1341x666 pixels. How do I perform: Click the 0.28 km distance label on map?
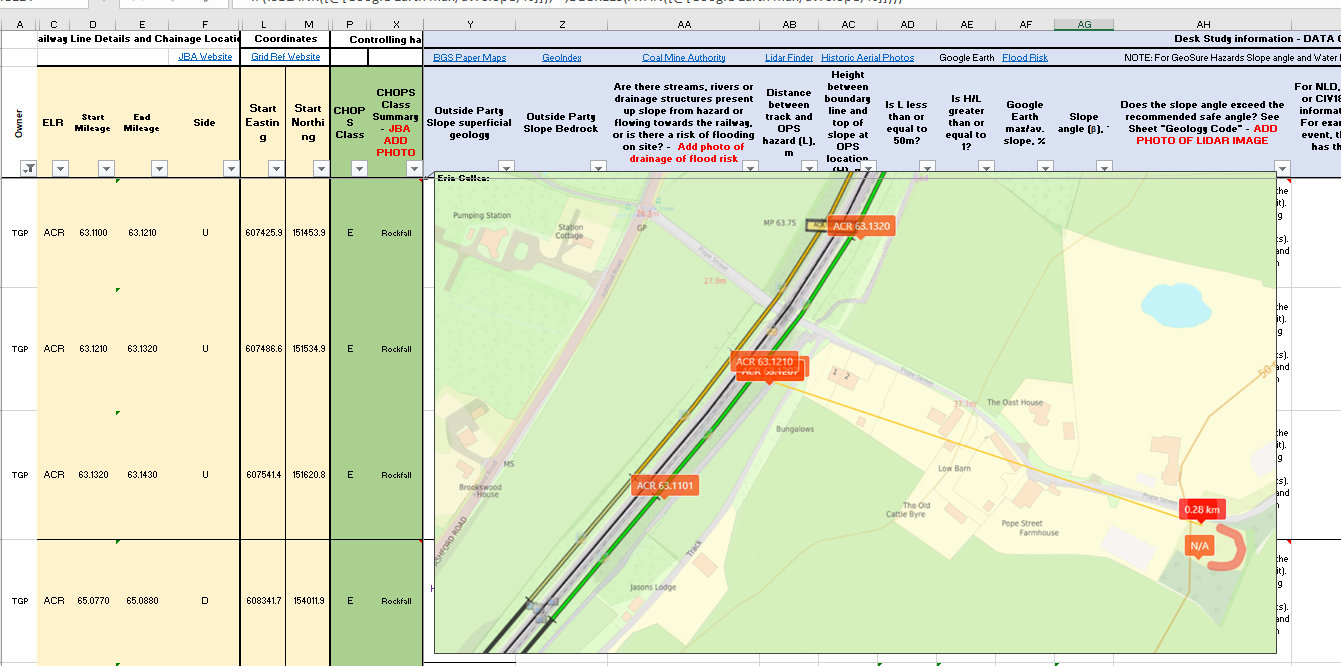(1201, 510)
